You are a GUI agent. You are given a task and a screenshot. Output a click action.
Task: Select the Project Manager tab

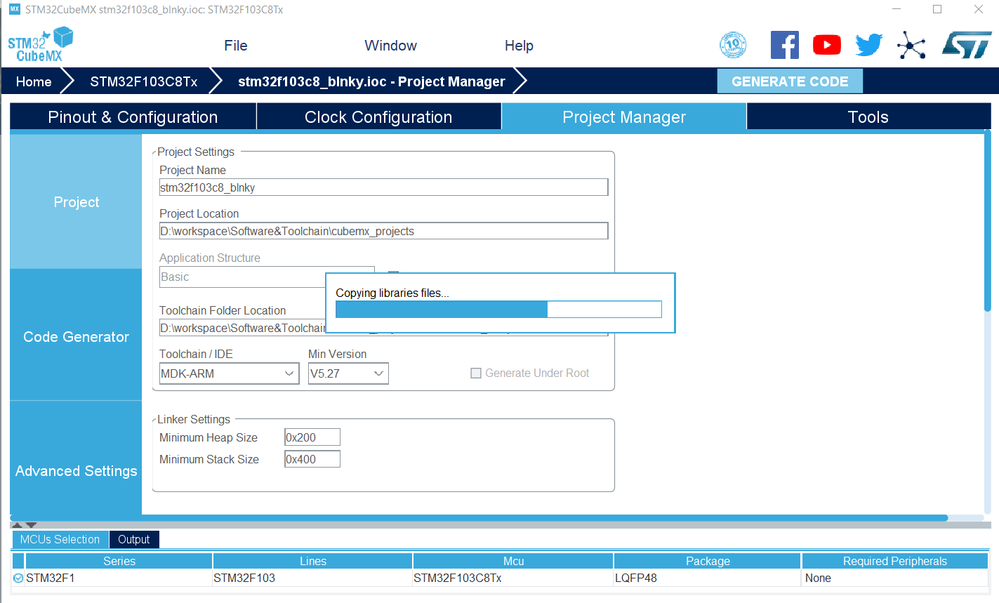[624, 117]
